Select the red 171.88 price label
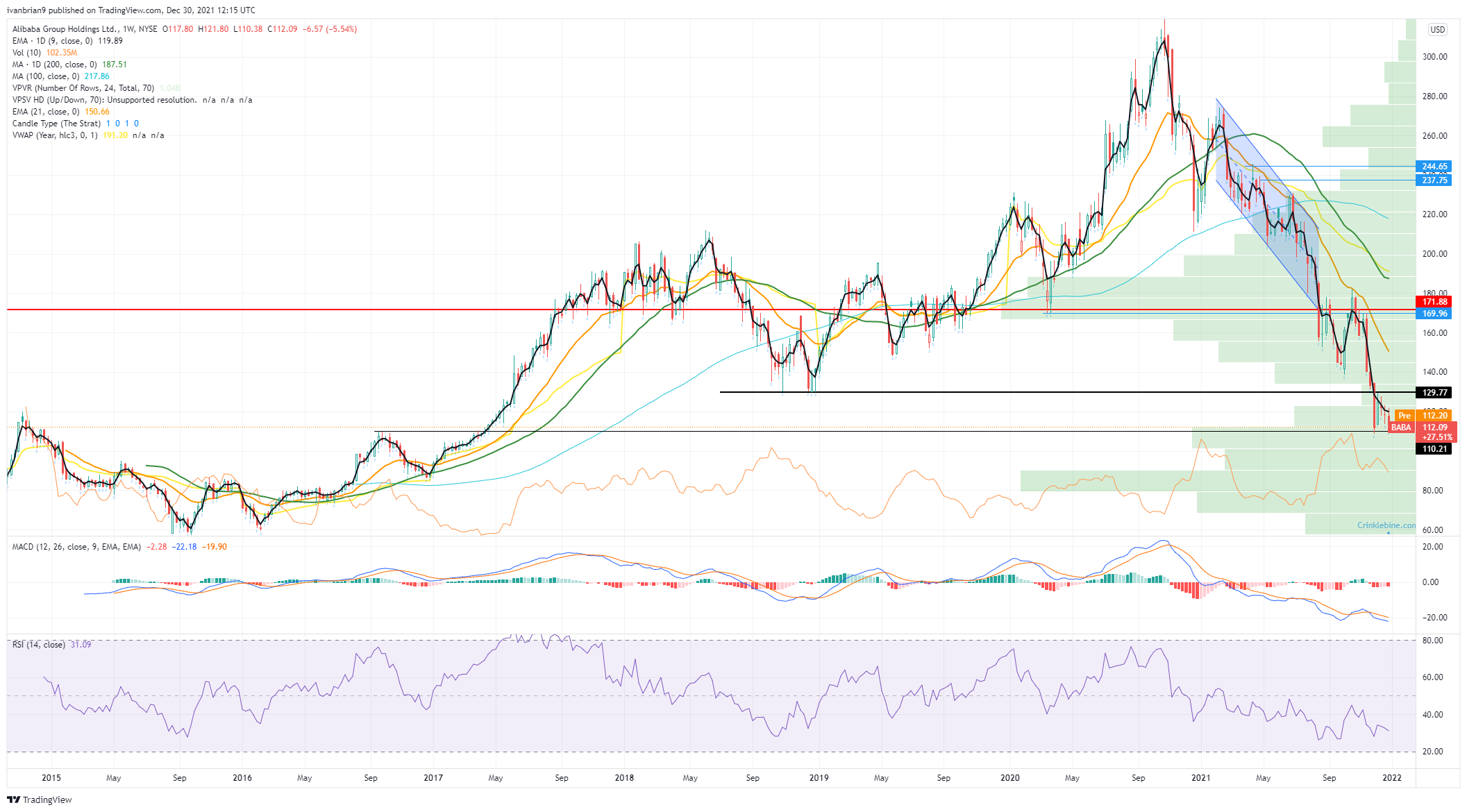 [x=1434, y=302]
